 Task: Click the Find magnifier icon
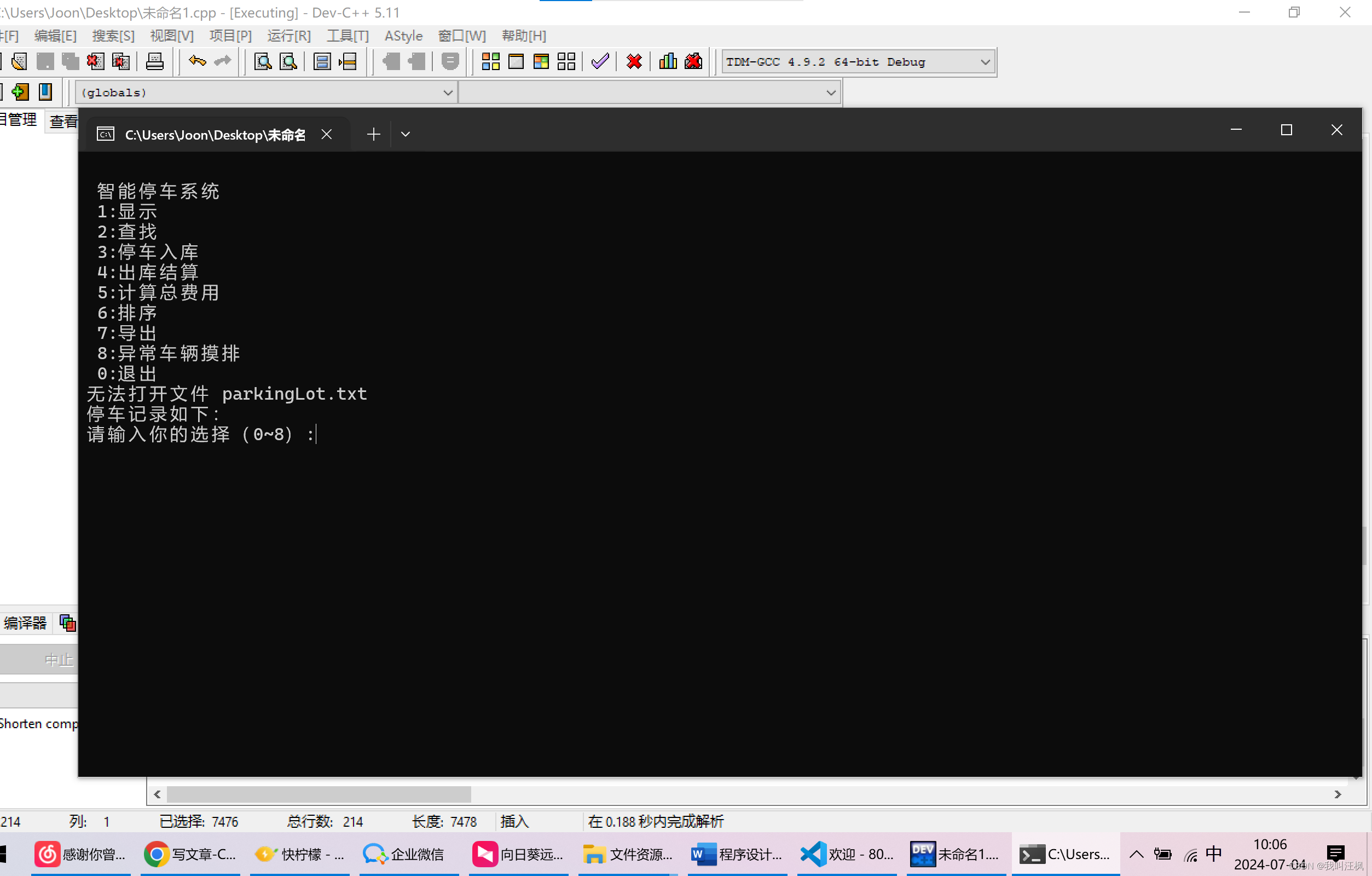pos(263,61)
